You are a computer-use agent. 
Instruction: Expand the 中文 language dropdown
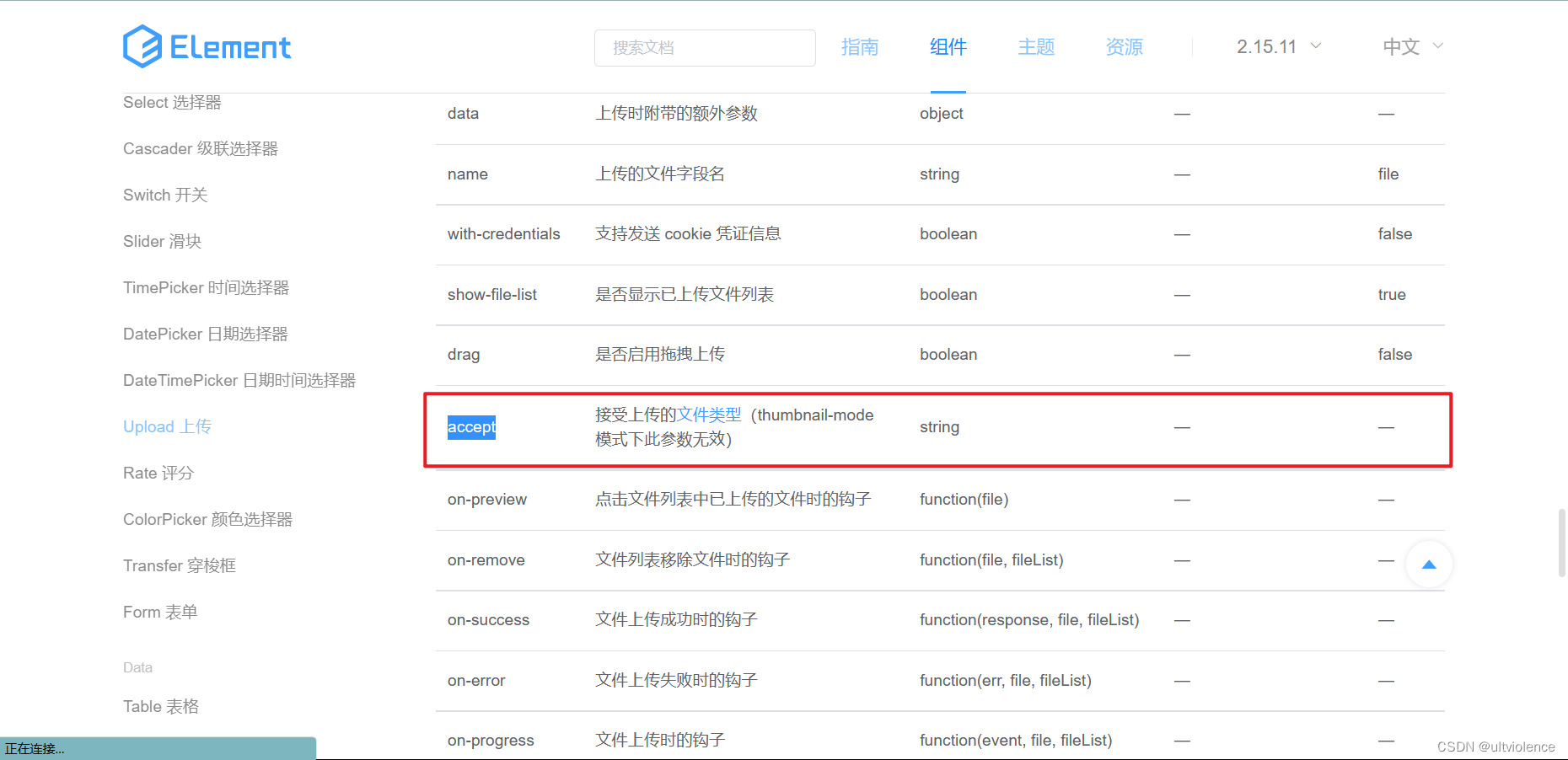click(x=1413, y=47)
